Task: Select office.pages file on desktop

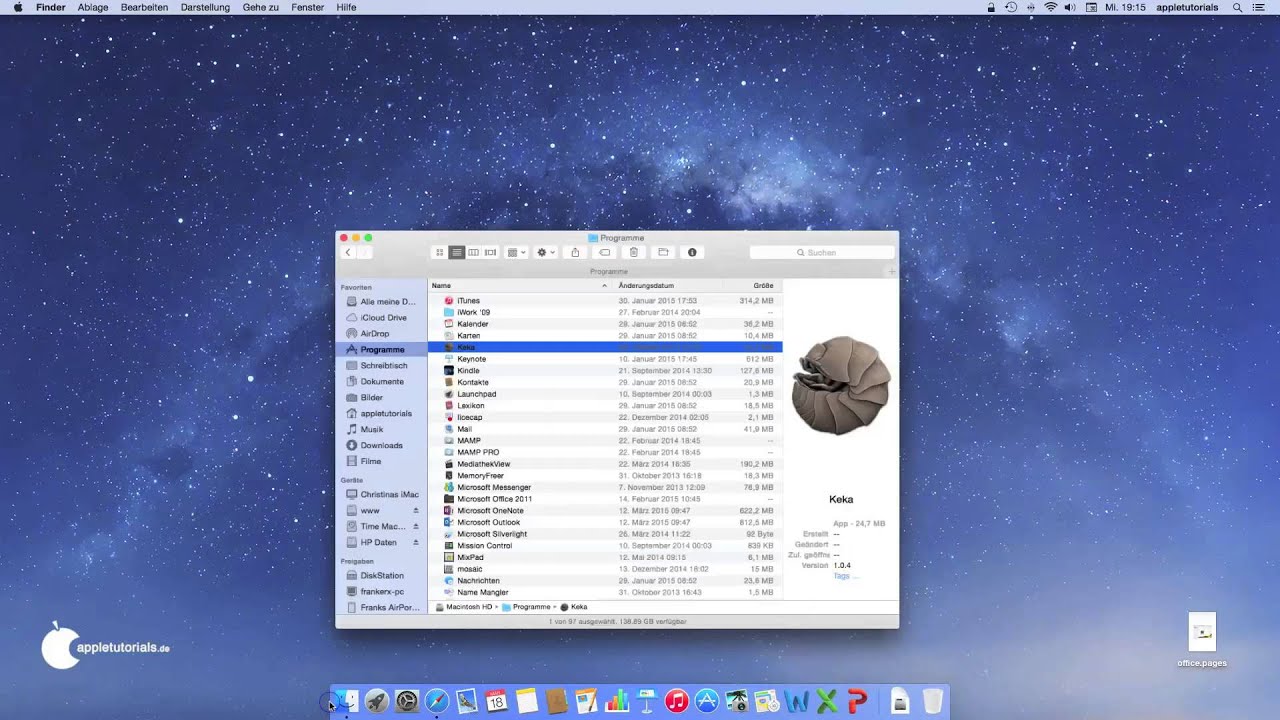Action: 1202,640
